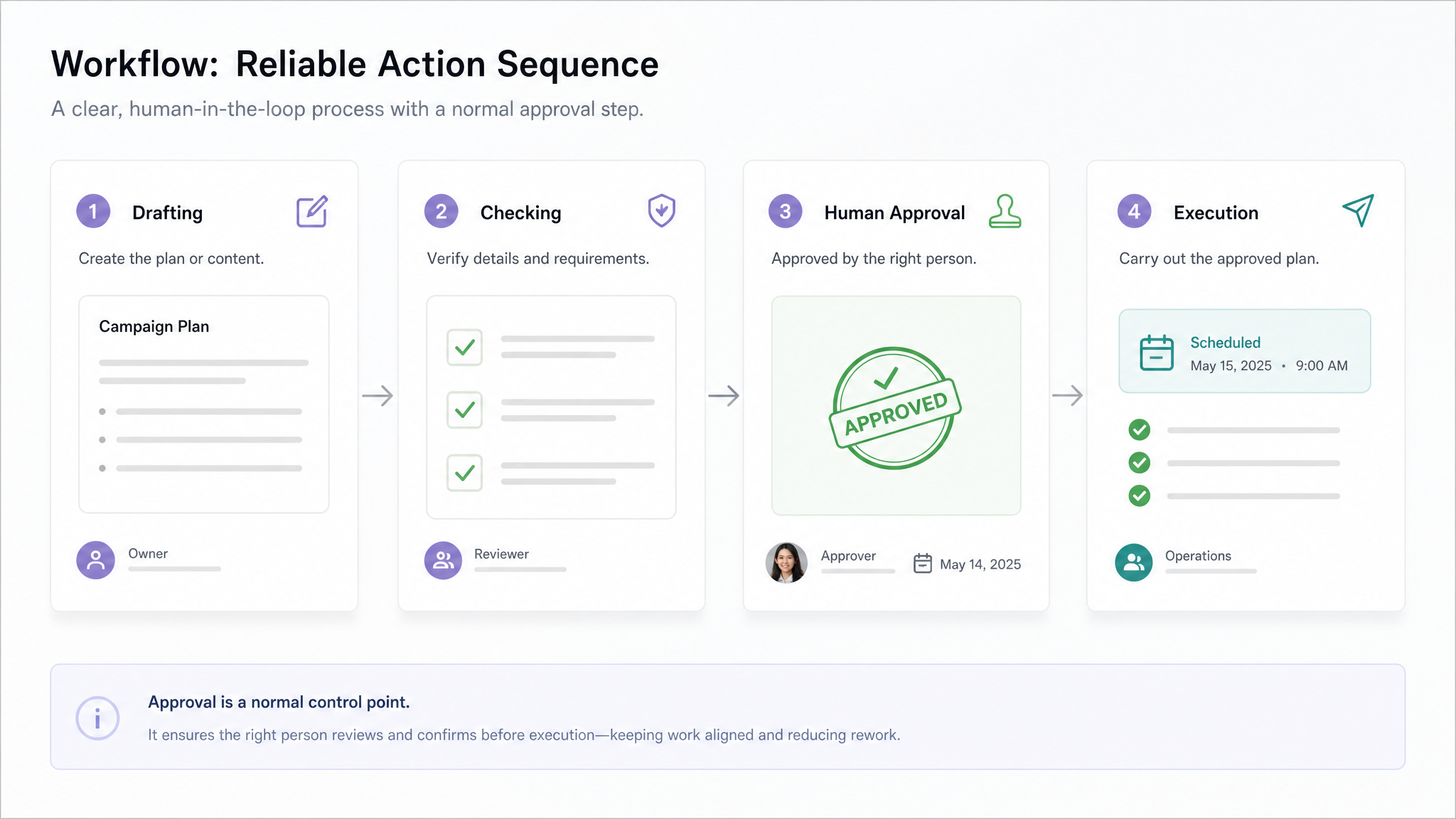Screen dimensions: 1456x819
Task: Click the Scheduled status label
Action: (1226, 343)
